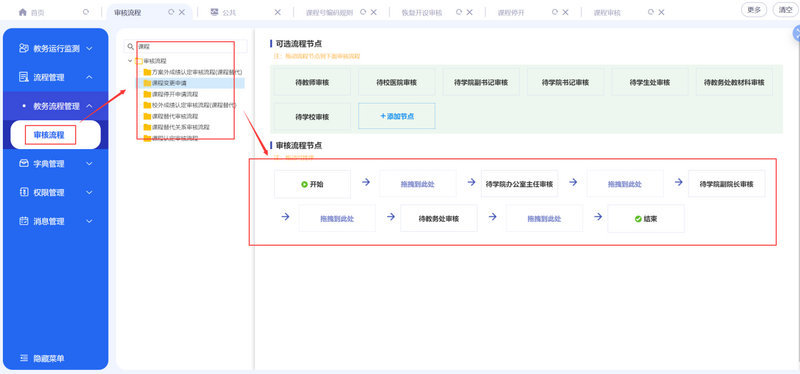
Task: Reload the 课程停开 tab
Action: point(555,12)
